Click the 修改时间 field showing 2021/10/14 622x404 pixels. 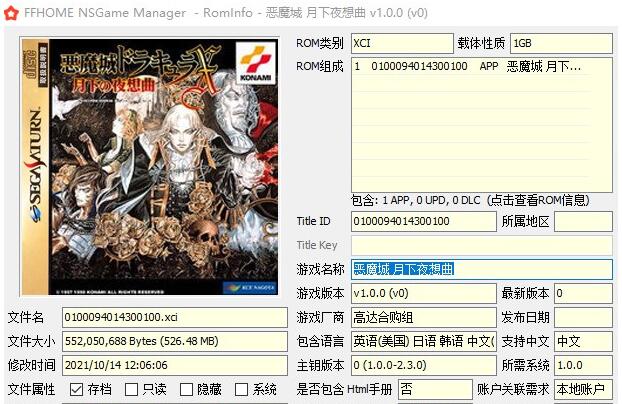pyautogui.click(x=175, y=365)
